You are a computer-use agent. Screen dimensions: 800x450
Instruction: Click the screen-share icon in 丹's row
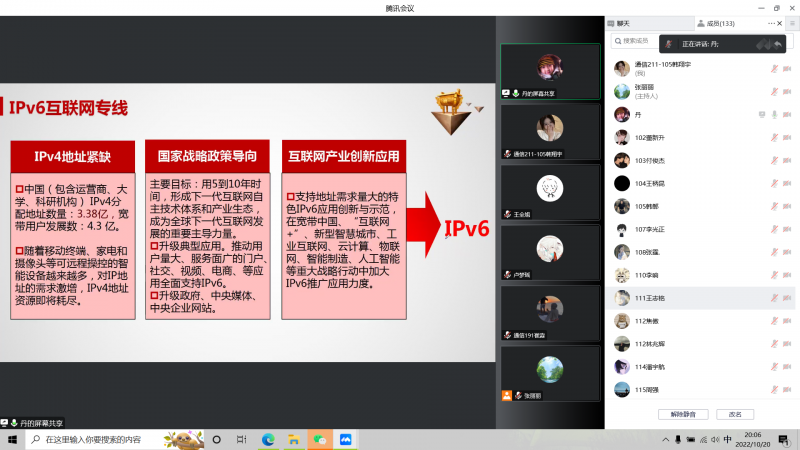point(762,115)
